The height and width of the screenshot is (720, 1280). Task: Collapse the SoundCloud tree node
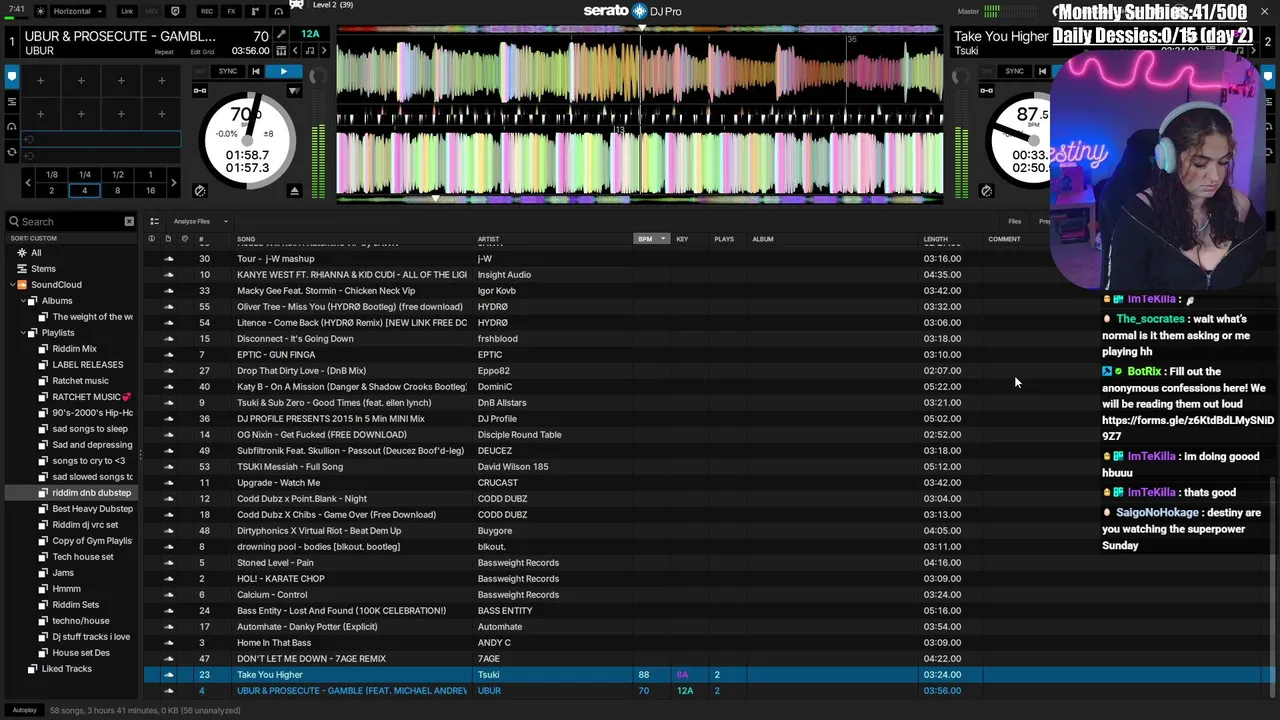(12, 285)
